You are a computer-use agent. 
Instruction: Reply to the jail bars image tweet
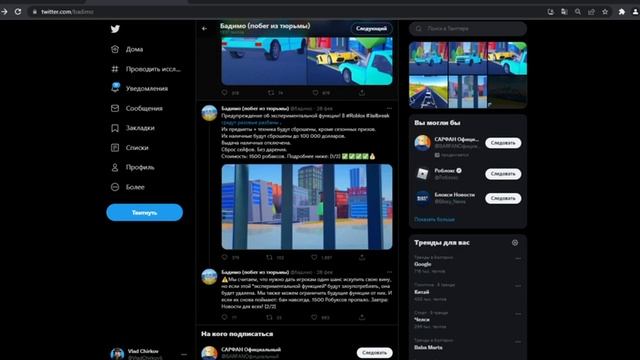224,257
